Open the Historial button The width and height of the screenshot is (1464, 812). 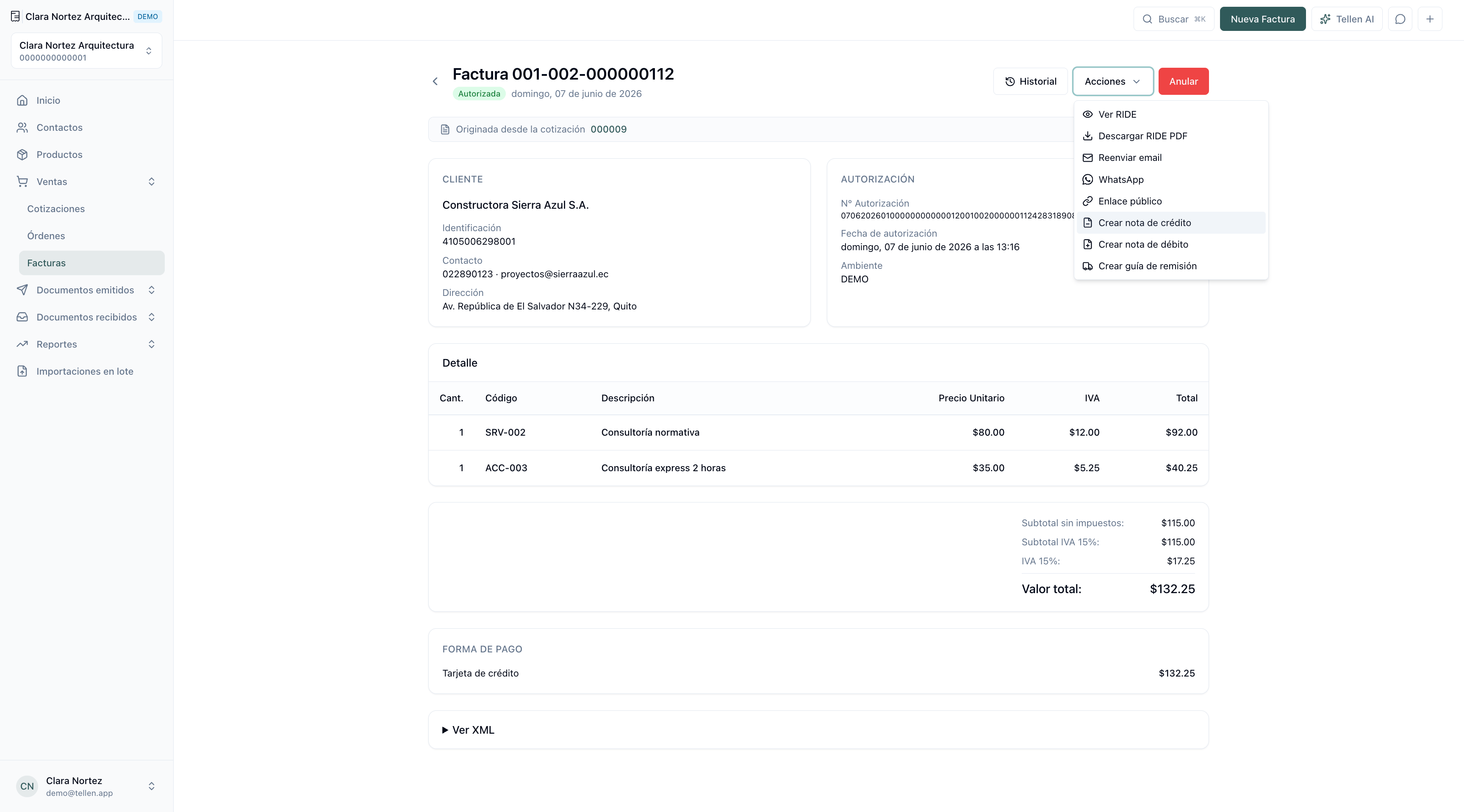(1030, 81)
